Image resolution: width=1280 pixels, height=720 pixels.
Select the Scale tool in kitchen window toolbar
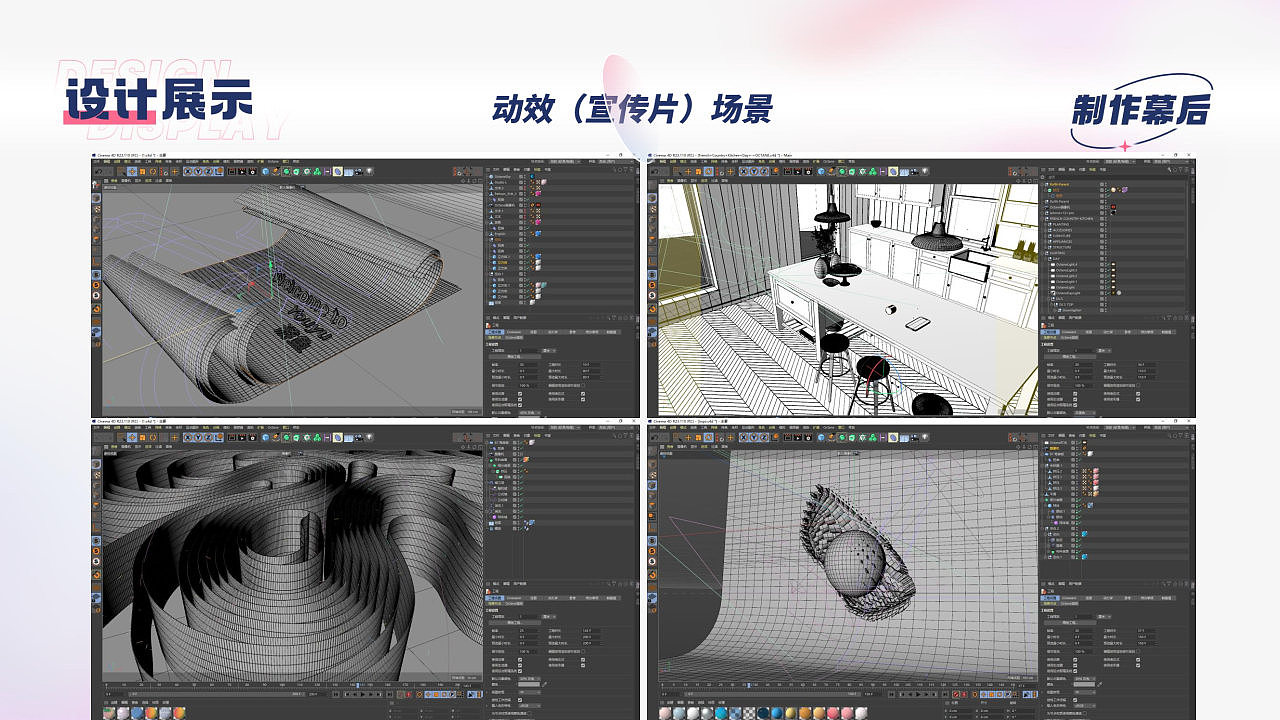(x=698, y=171)
